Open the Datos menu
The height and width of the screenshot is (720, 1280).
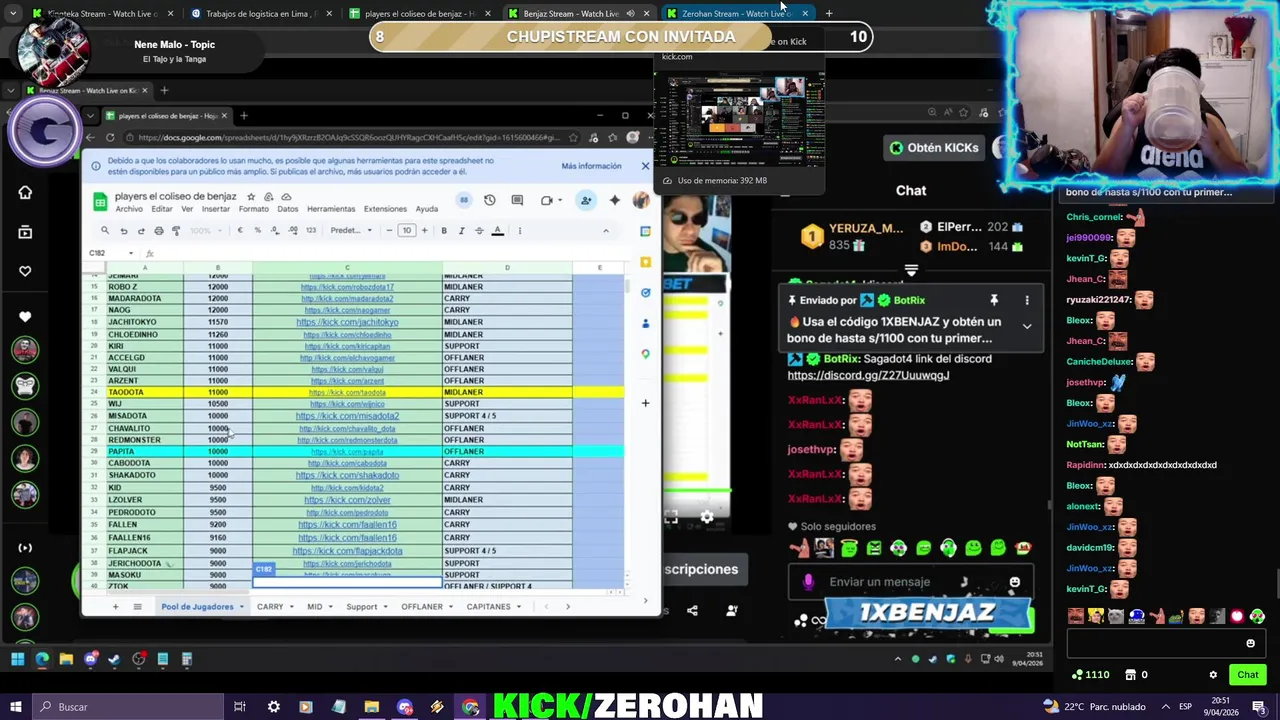click(288, 209)
